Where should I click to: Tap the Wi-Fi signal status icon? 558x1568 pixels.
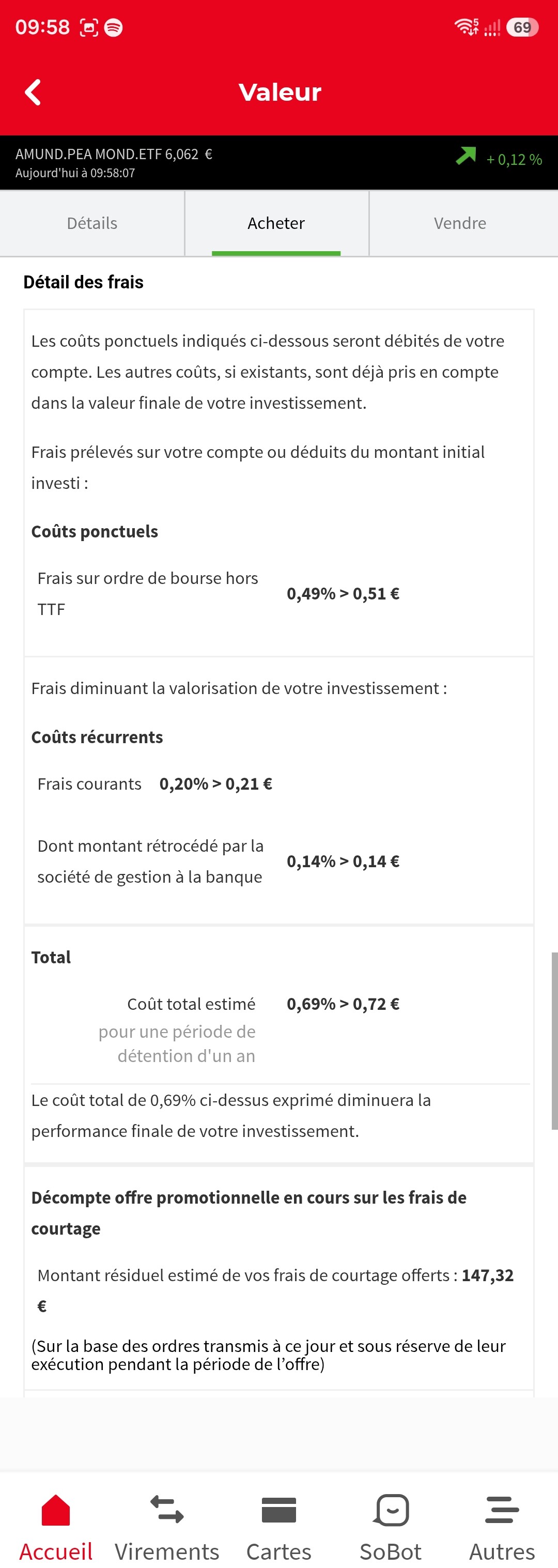click(466, 27)
